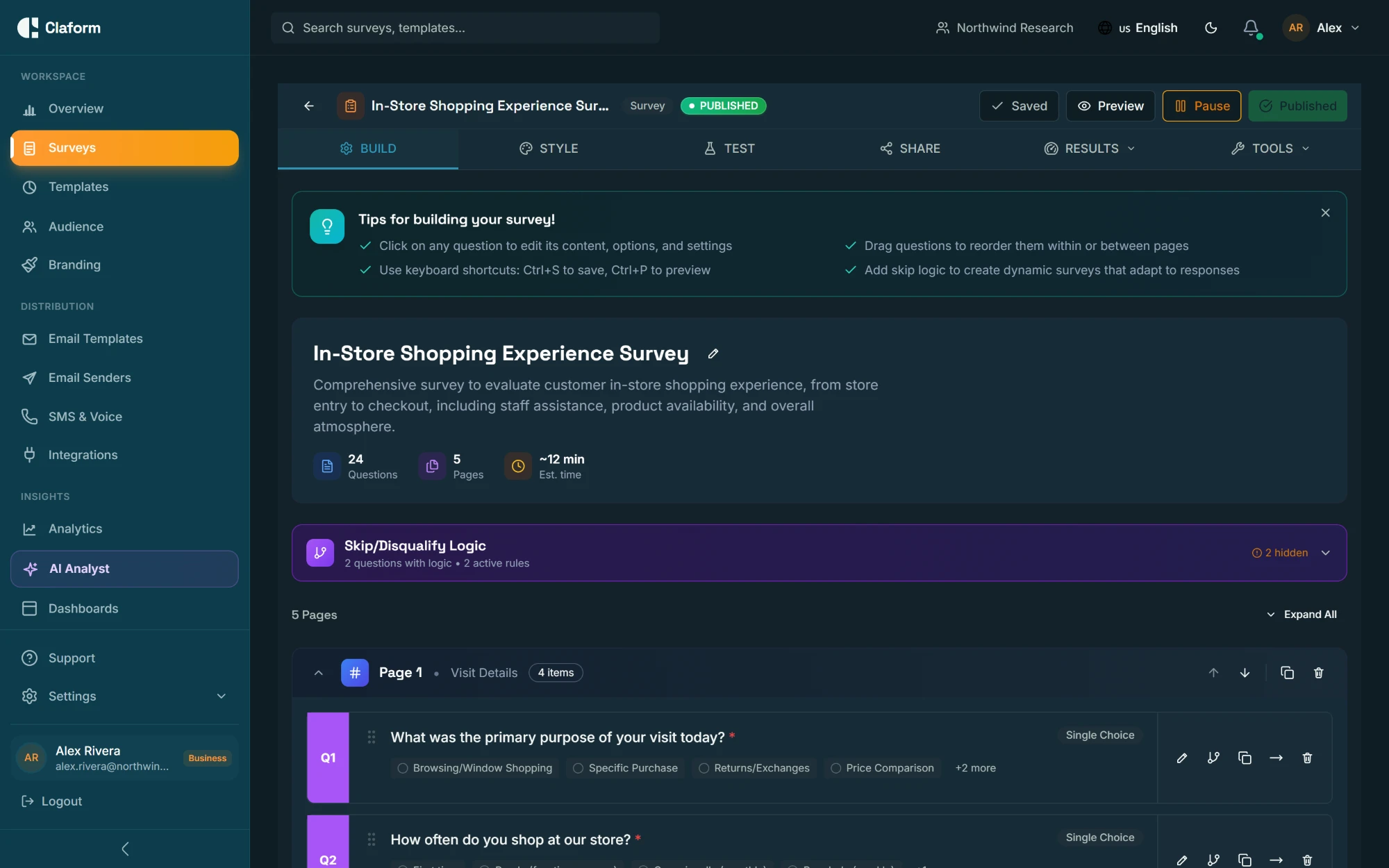This screenshot has width=1389, height=868.
Task: Click the 2 hidden warning label
Action: [x=1280, y=553]
